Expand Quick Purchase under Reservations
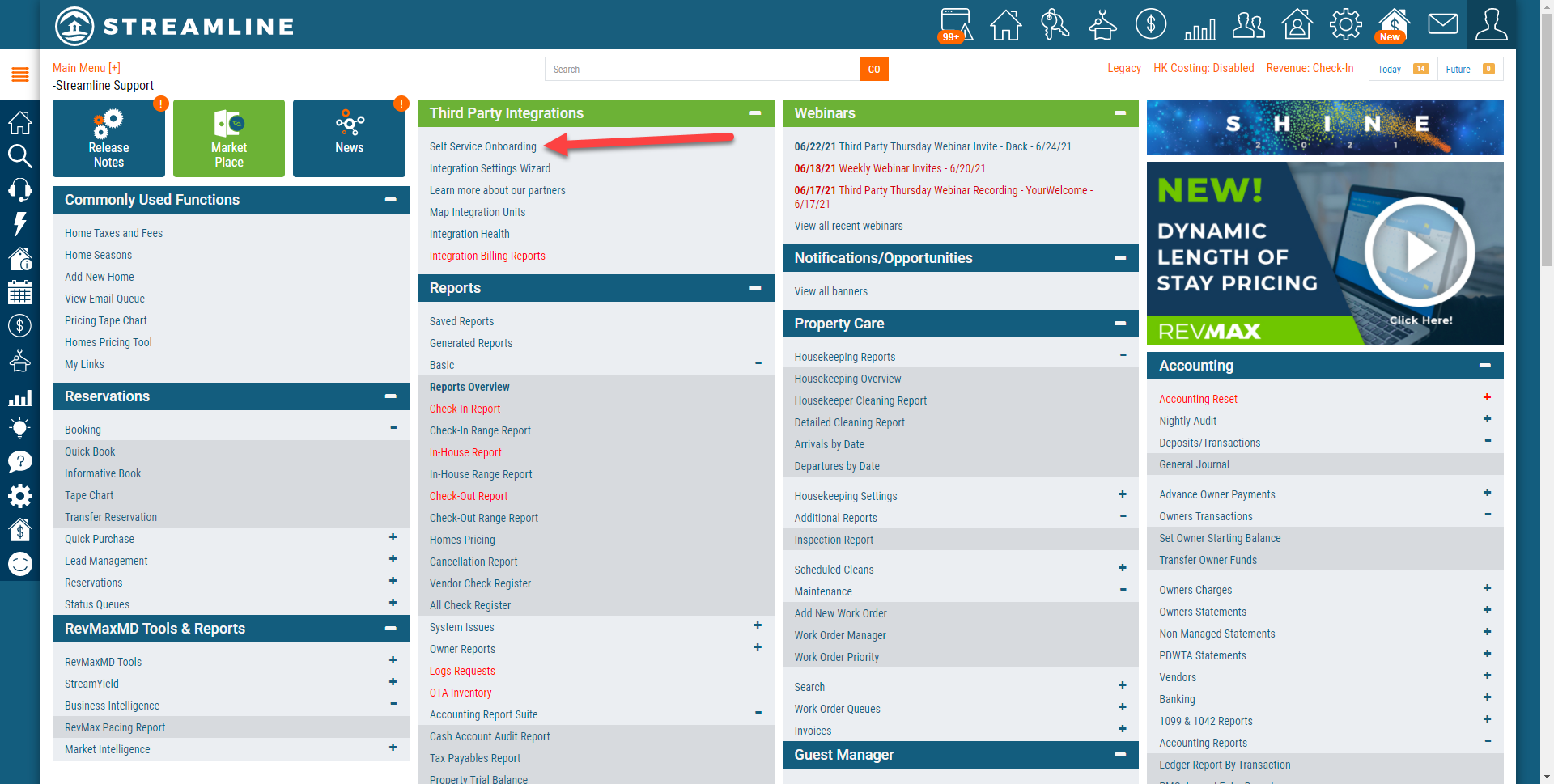This screenshot has width=1554, height=784. 393,536
